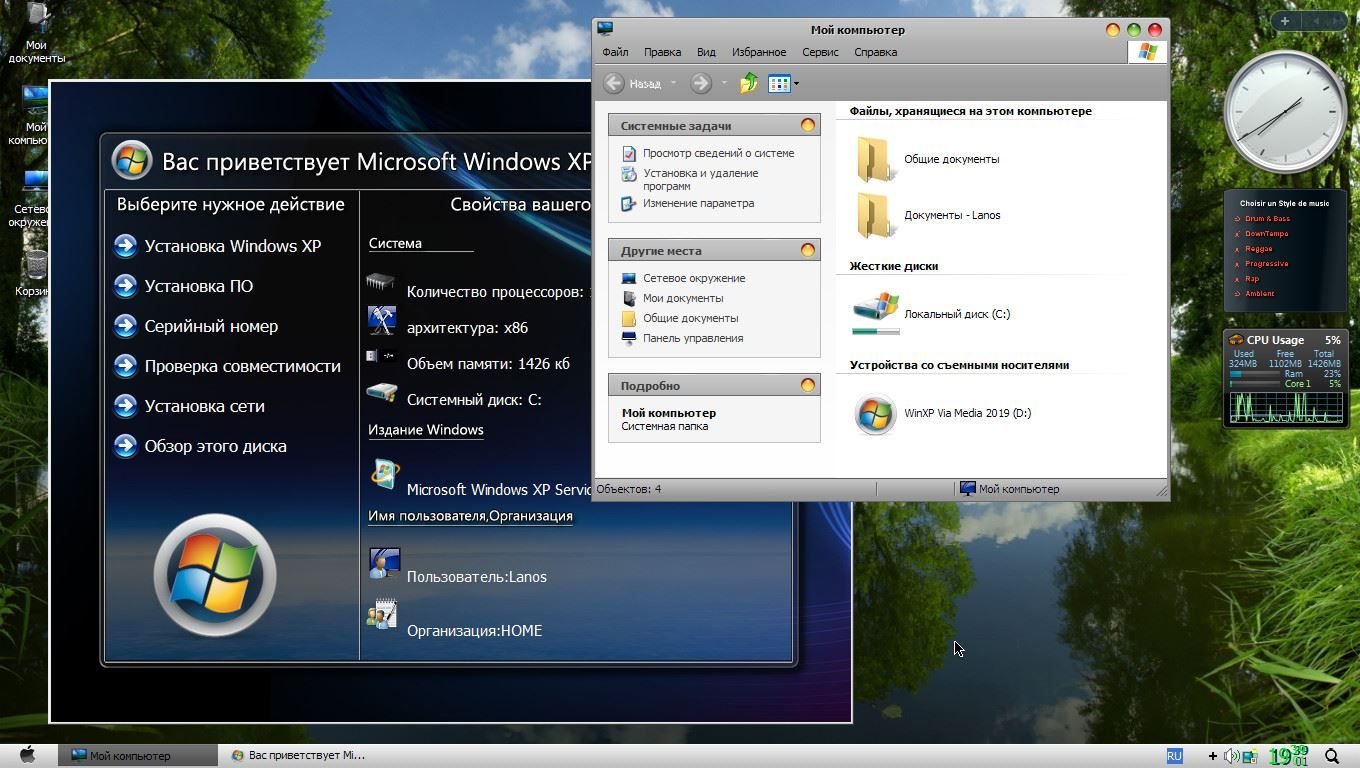1360x768 pixels.
Task: Collapse the Другие места panel
Action: click(807, 250)
